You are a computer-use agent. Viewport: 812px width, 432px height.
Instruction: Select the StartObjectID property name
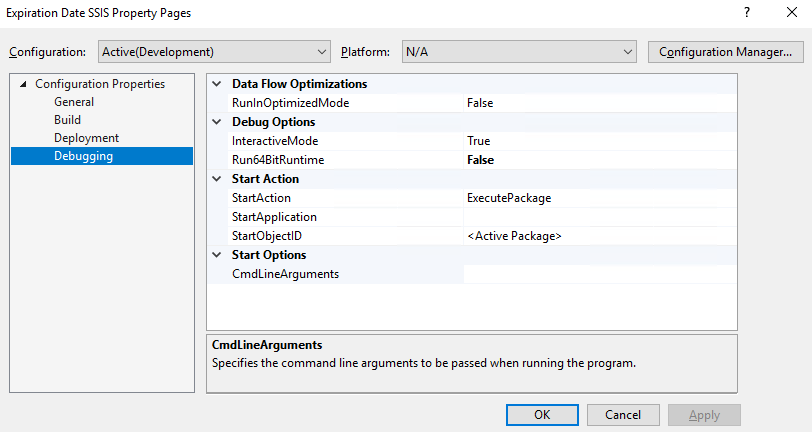[267, 236]
